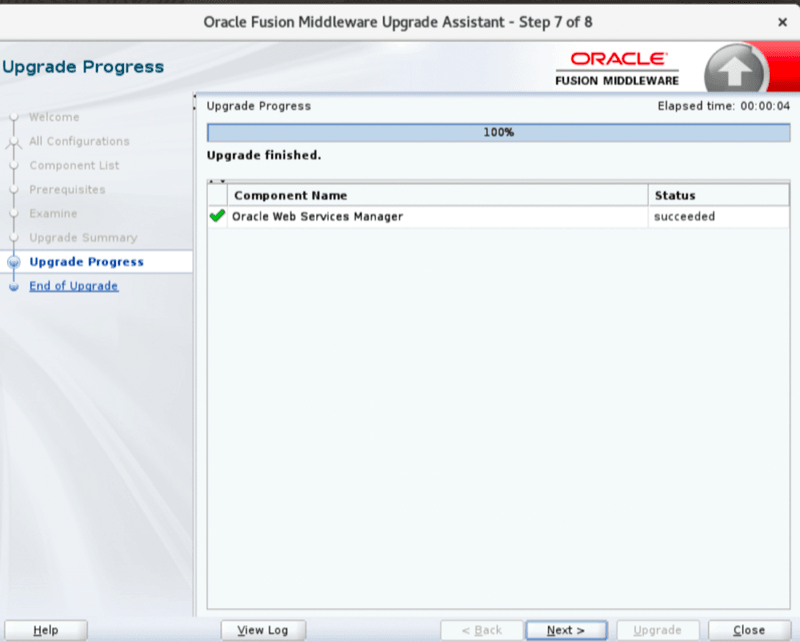Open the End of Upgrade link
The height and width of the screenshot is (642, 800).
(73, 286)
